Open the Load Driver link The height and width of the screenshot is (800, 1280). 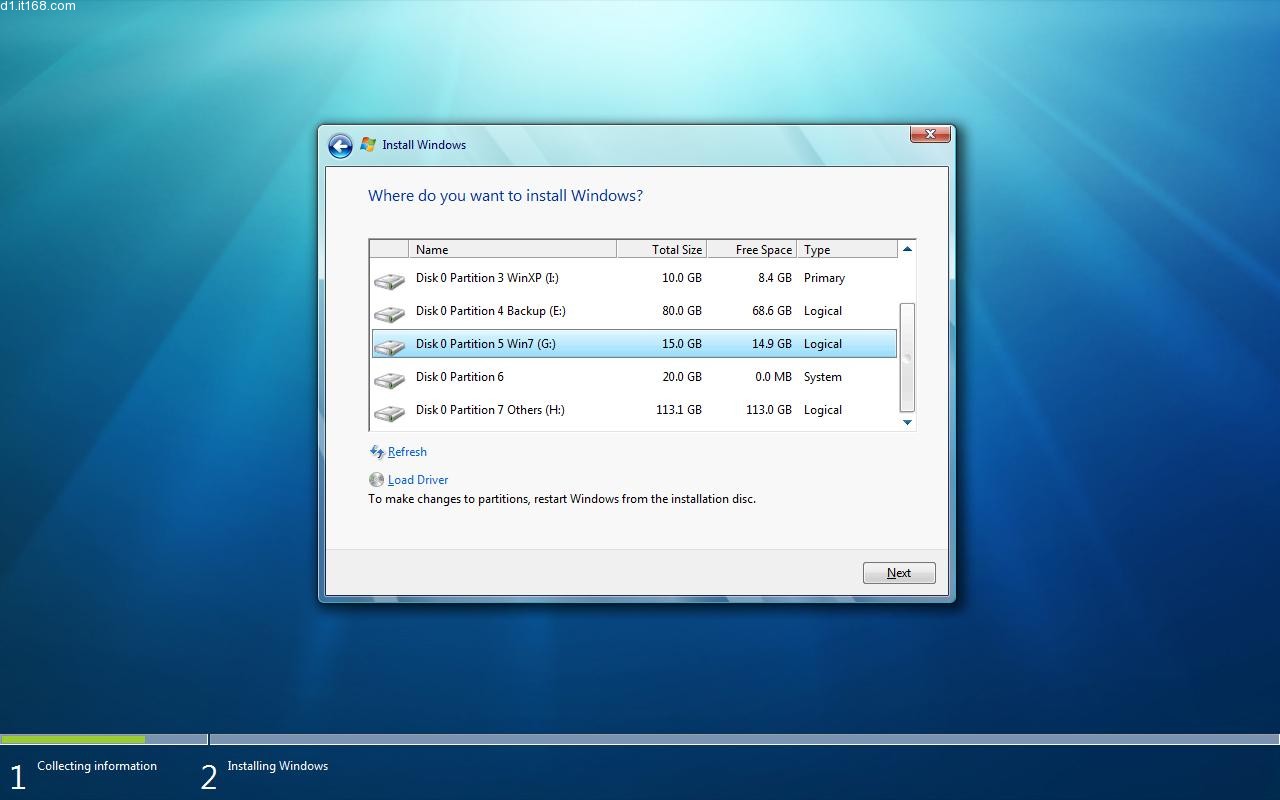pos(418,480)
